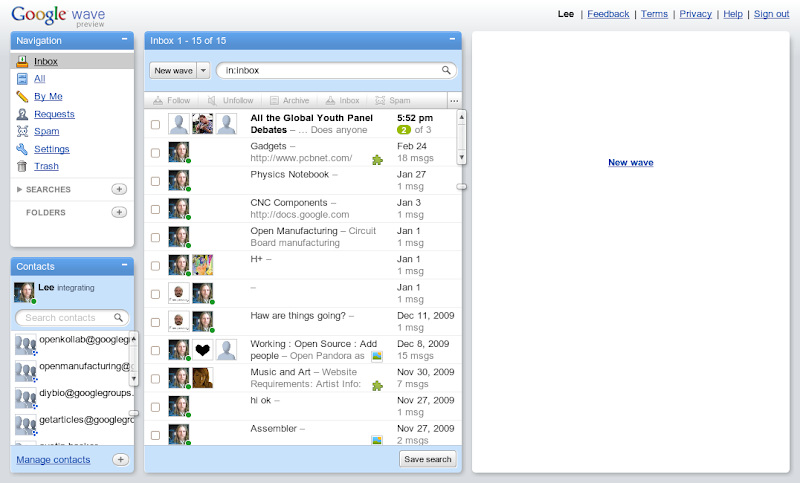
Task: Click the contacts list scroll down arrow
Action: [134, 379]
